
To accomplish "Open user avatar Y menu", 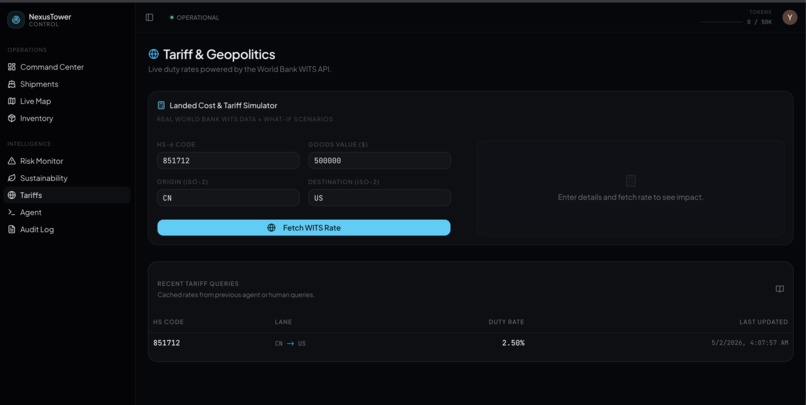I will coord(790,17).
